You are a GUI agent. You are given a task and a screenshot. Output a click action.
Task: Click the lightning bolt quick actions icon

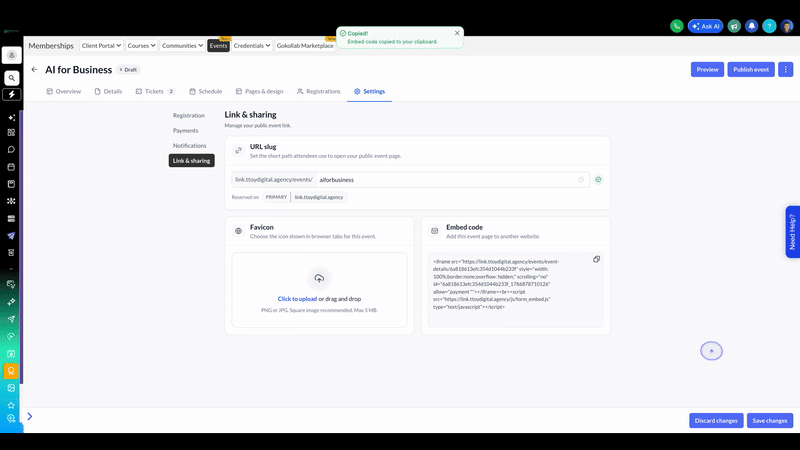(11, 94)
